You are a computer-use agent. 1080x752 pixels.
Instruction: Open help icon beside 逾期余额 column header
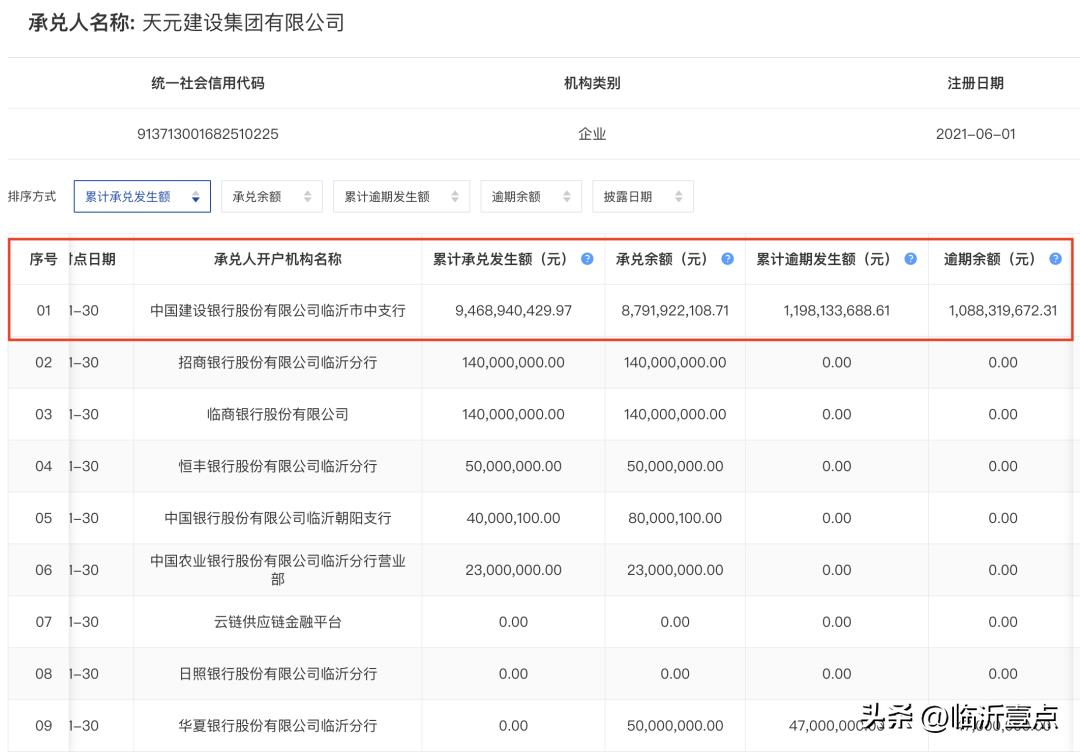(1055, 259)
